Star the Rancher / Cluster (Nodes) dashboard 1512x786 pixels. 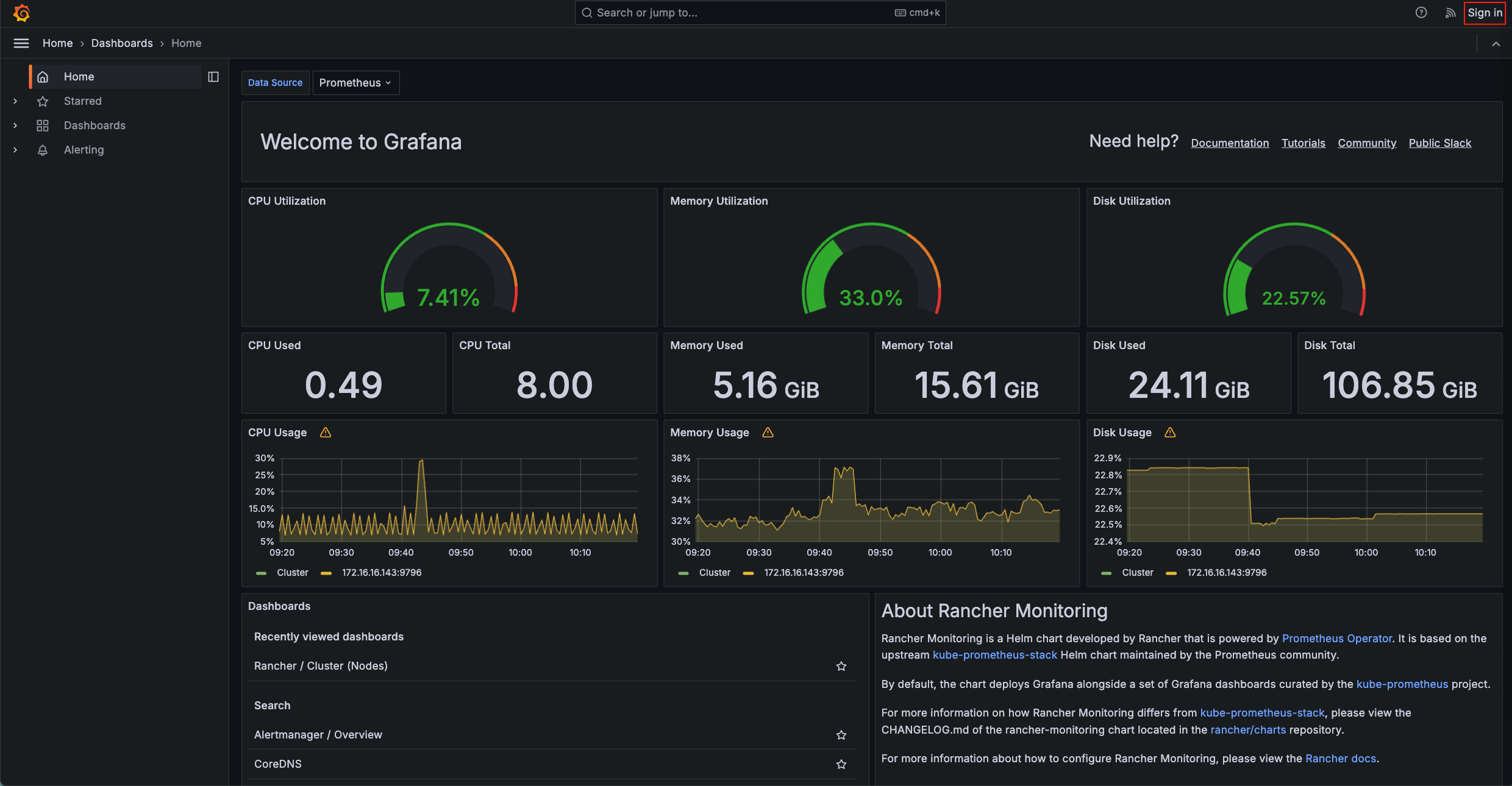pos(841,667)
